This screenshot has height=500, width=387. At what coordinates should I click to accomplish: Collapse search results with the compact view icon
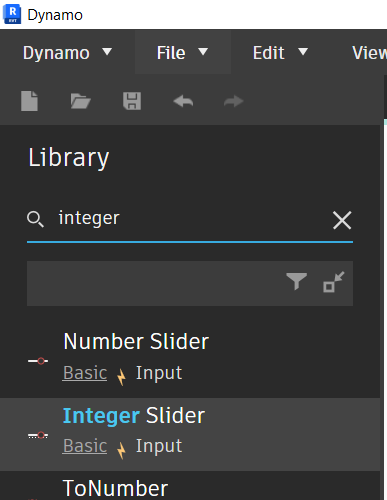point(334,282)
